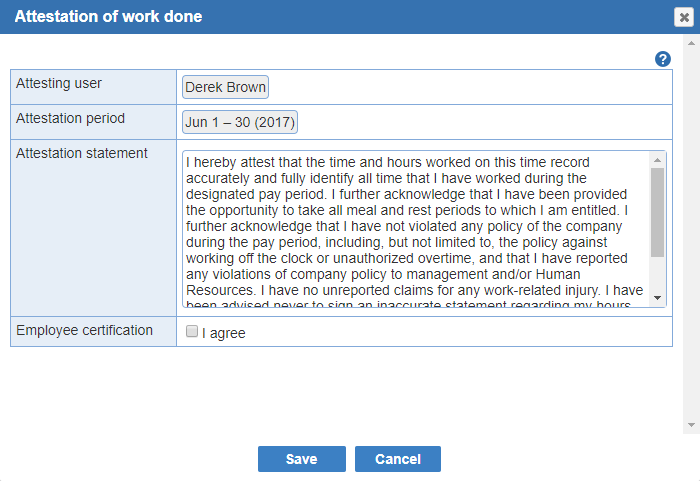Cancel the attestation dialog

click(x=398, y=459)
